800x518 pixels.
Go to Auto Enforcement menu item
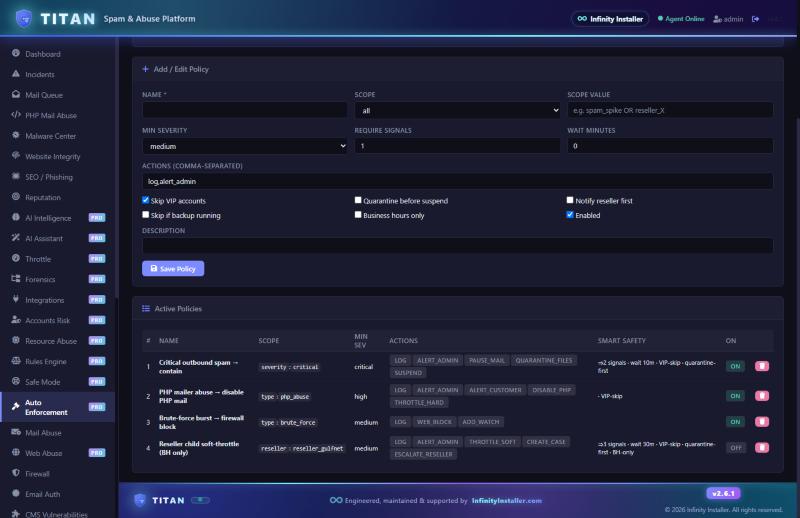coord(57,407)
